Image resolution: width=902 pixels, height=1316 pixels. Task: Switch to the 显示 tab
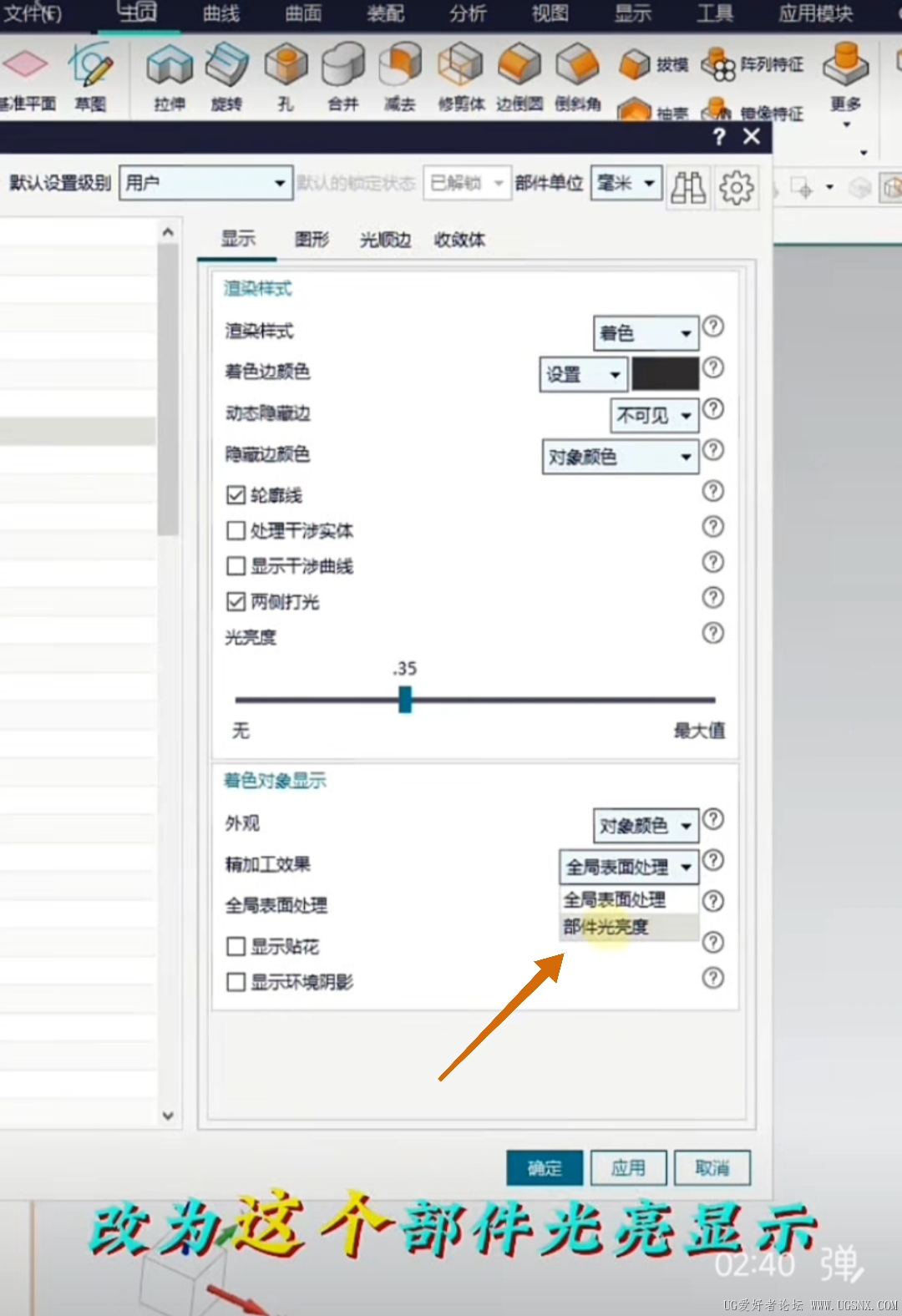(x=237, y=239)
